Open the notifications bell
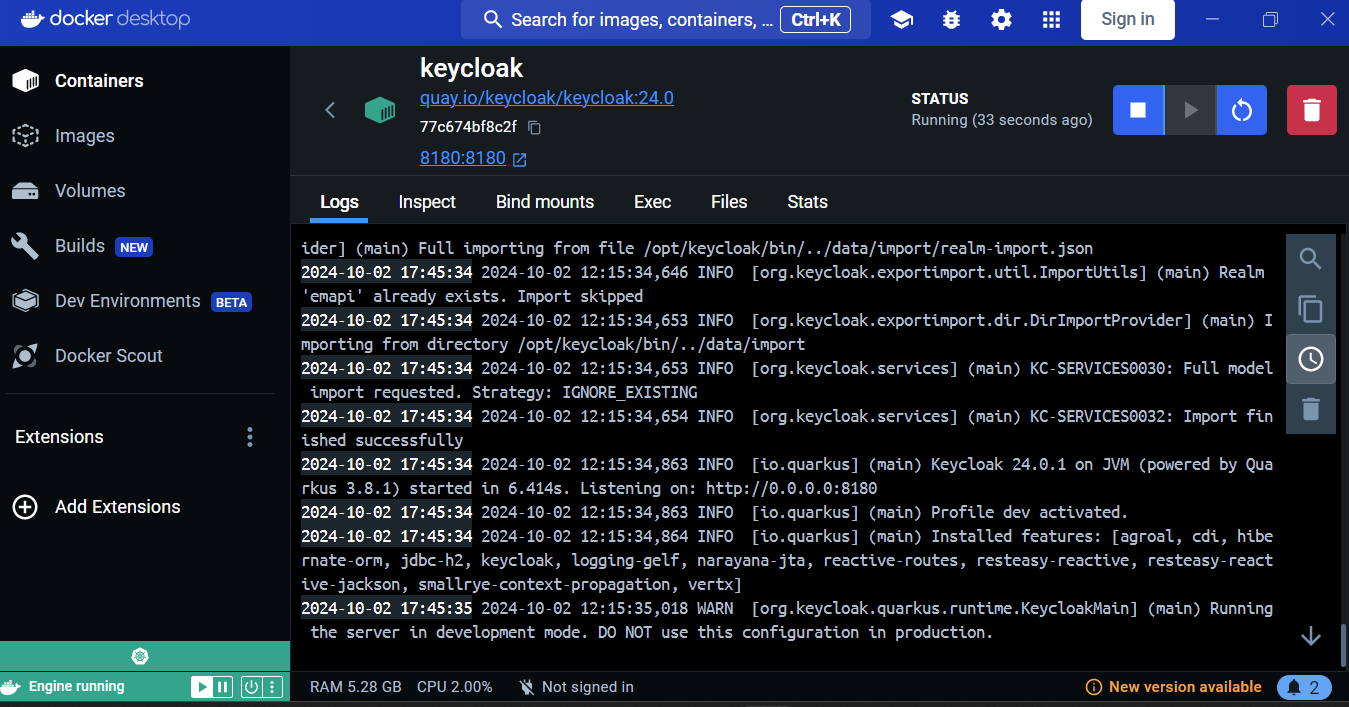Screen dimensions: 1349x707 1304,687
